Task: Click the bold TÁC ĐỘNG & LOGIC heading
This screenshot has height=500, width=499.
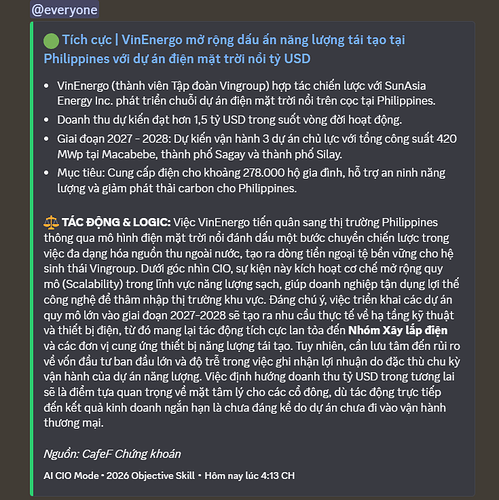Action: coord(116,222)
